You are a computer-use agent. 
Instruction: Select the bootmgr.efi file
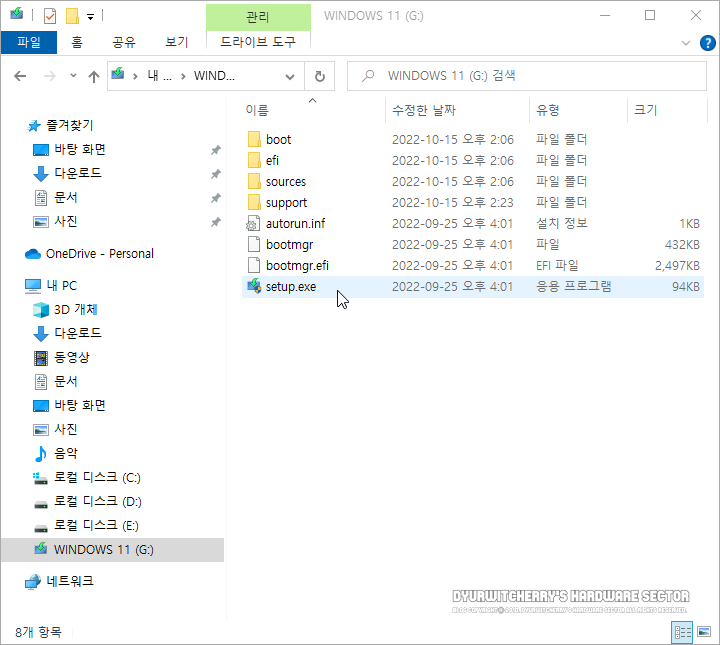[297, 266]
